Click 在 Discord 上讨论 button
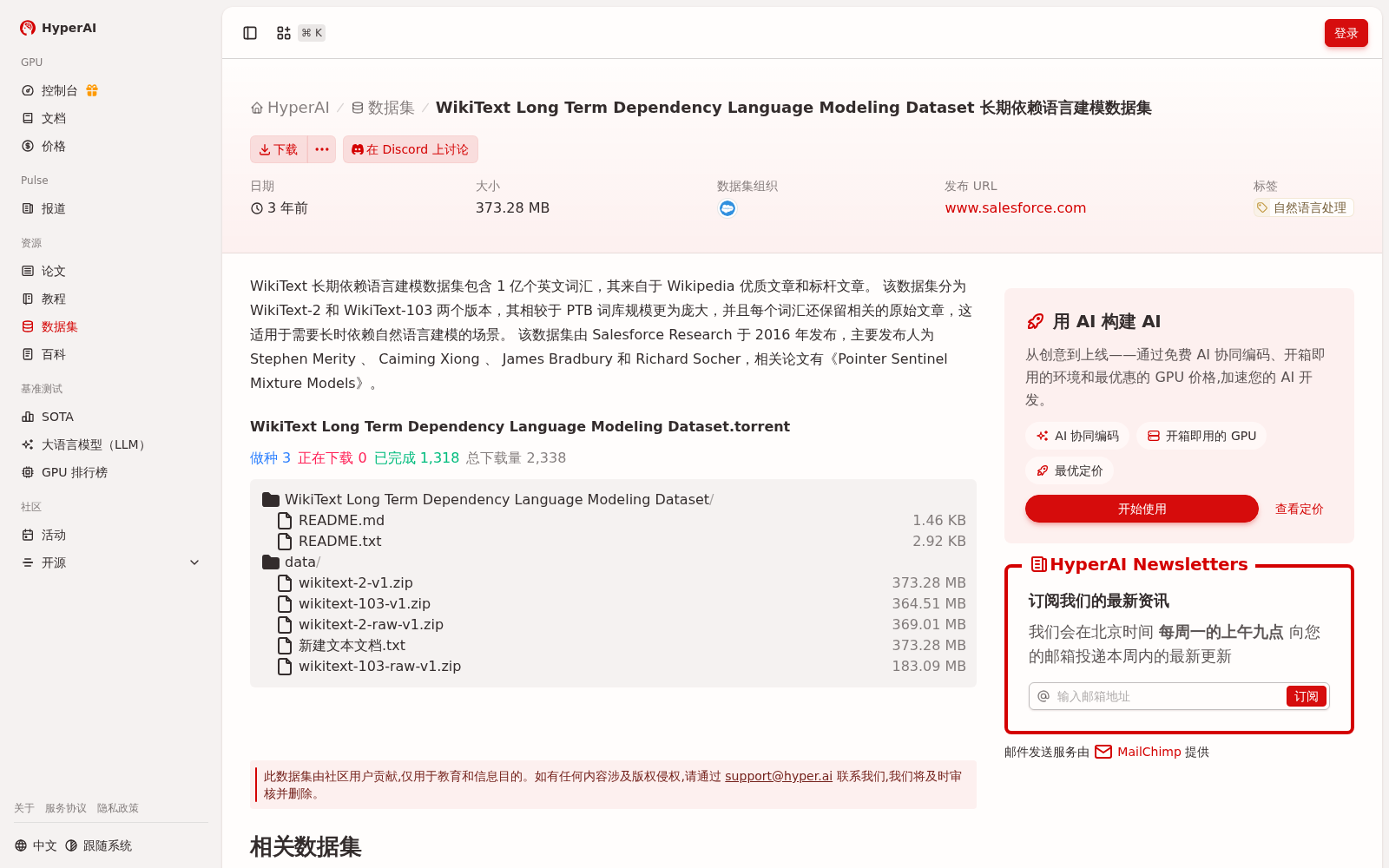Image resolution: width=1389 pixels, height=868 pixels. pos(410,149)
